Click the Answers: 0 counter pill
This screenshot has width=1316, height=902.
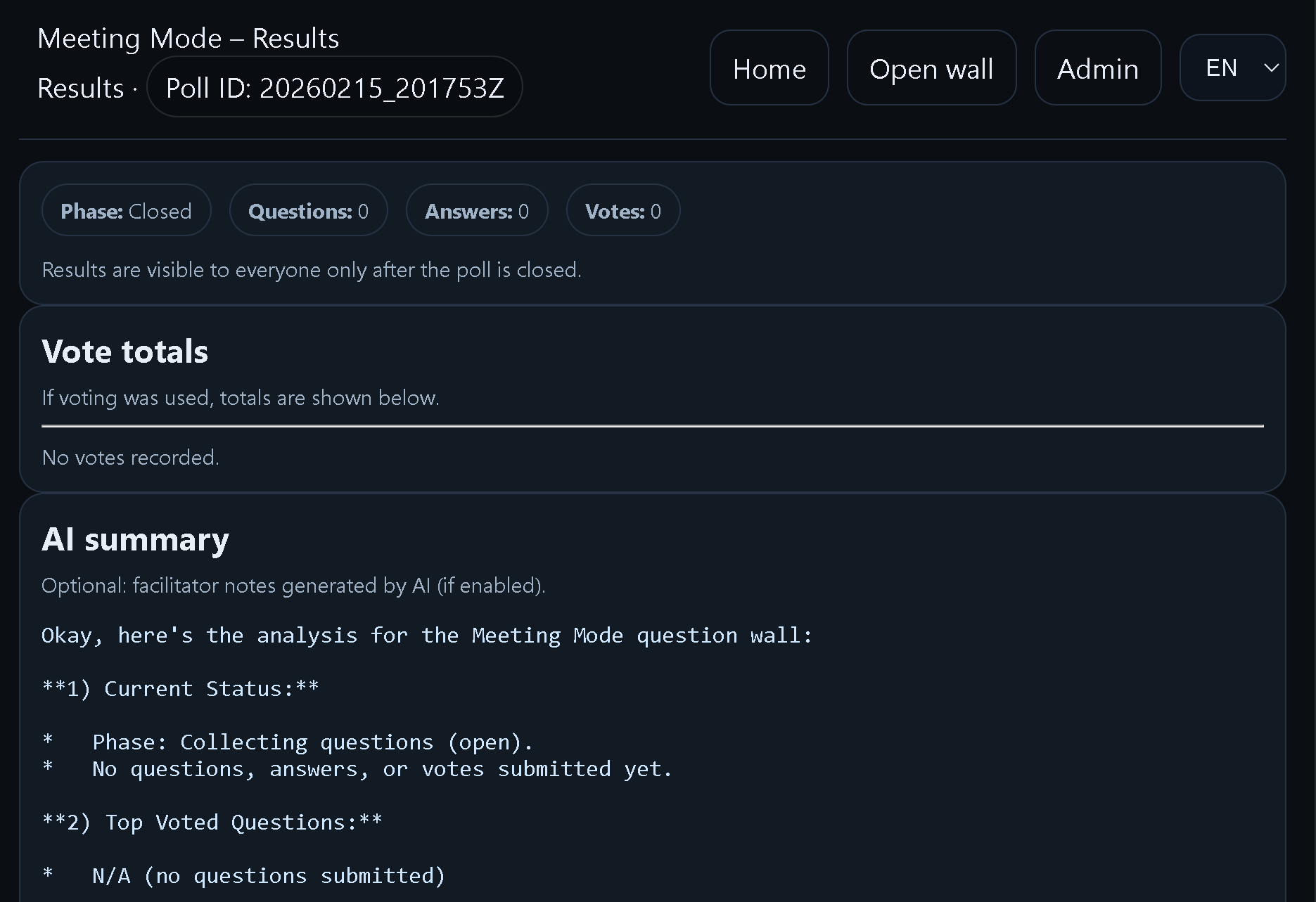[476, 211]
